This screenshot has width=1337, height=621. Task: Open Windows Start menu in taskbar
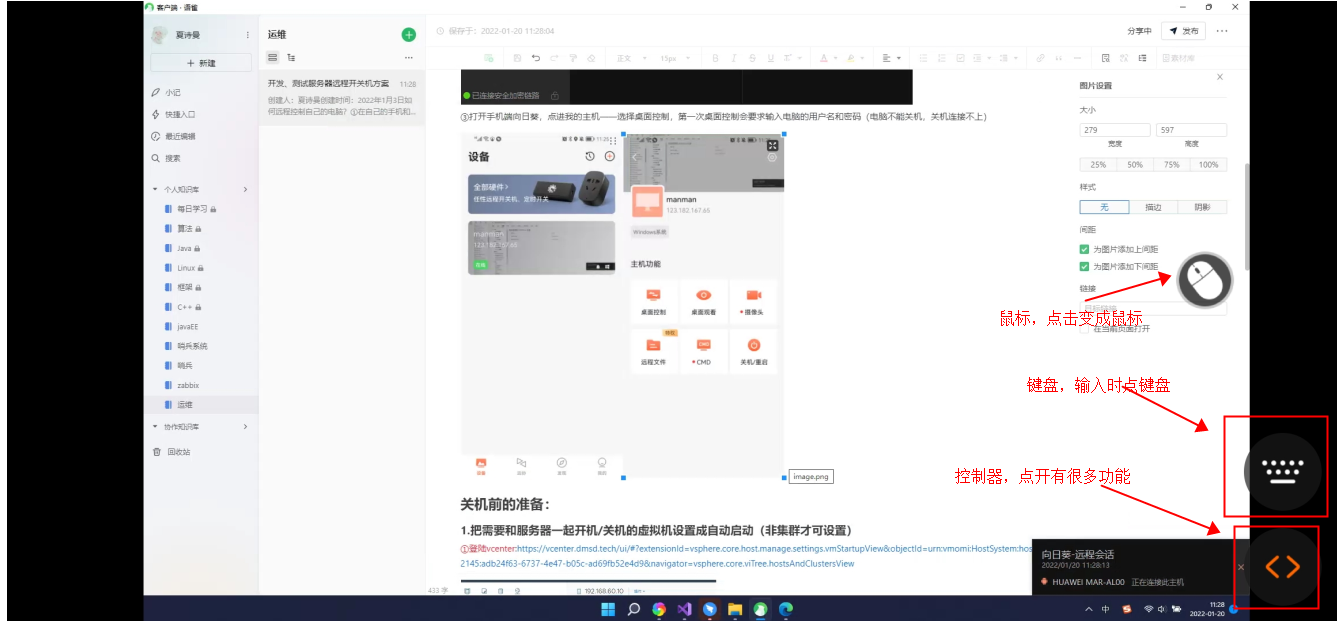tap(608, 608)
